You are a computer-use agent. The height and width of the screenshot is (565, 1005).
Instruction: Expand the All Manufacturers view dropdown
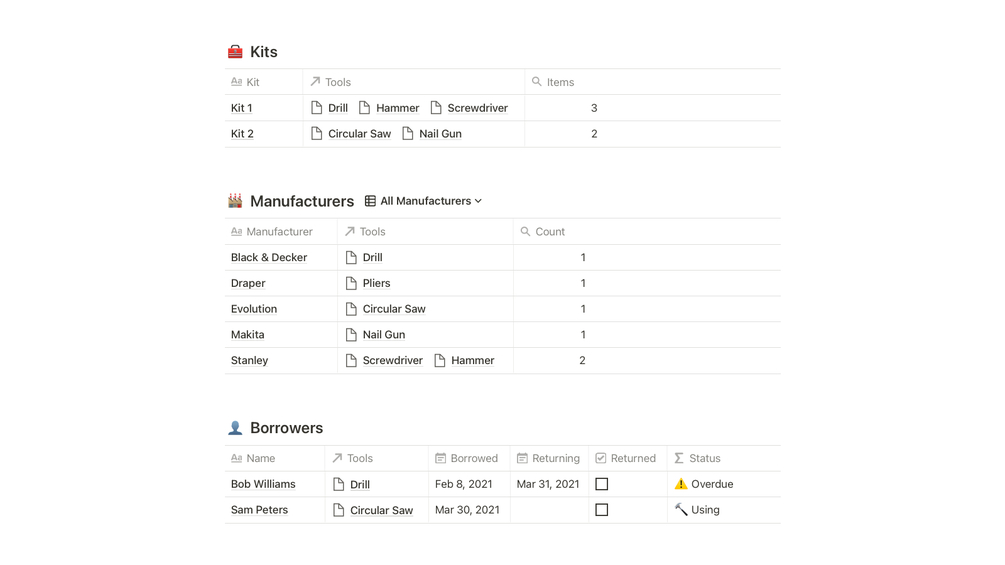click(478, 201)
